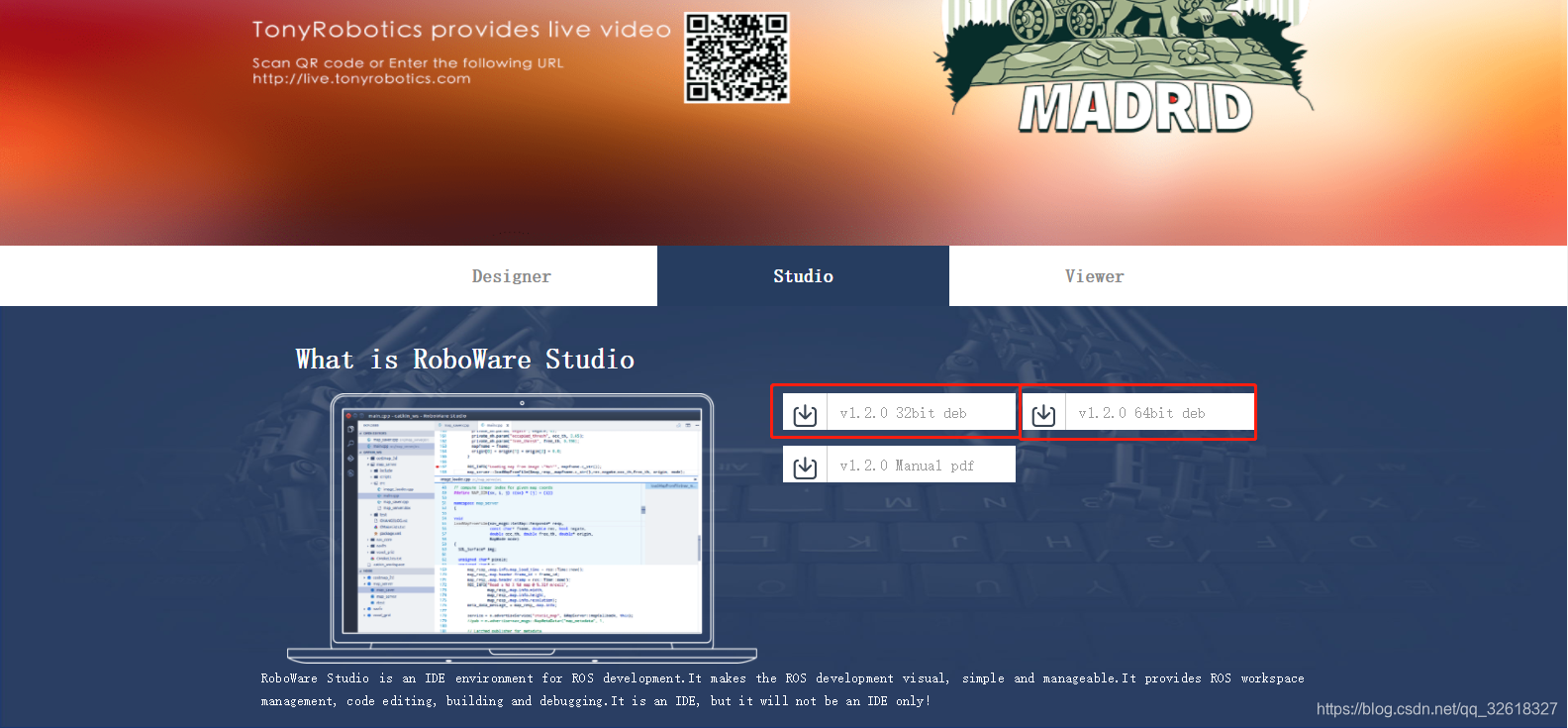This screenshot has height=728, width=1568.
Task: Click download icon for v1.2.0 Manual pdf
Action: [806, 466]
